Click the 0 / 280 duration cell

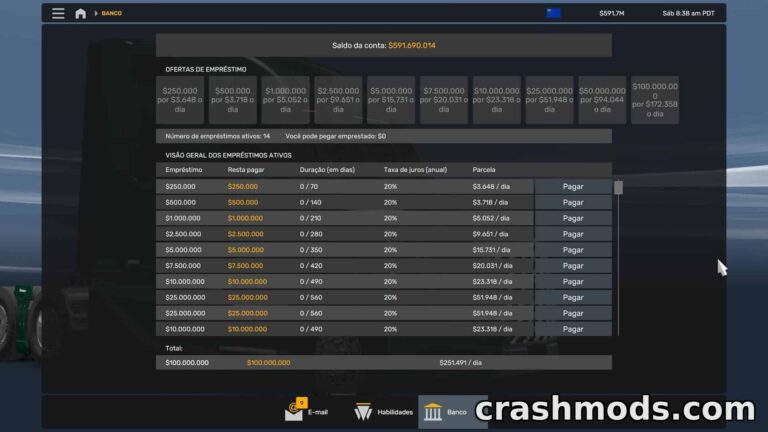point(311,234)
